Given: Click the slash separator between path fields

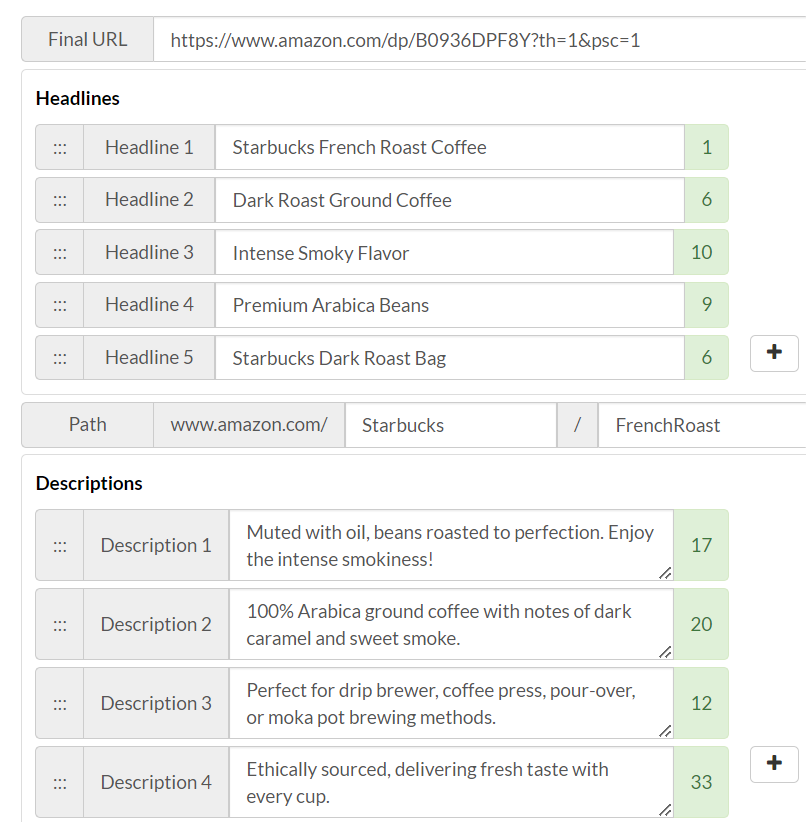Looking at the screenshot, I should coord(577,425).
